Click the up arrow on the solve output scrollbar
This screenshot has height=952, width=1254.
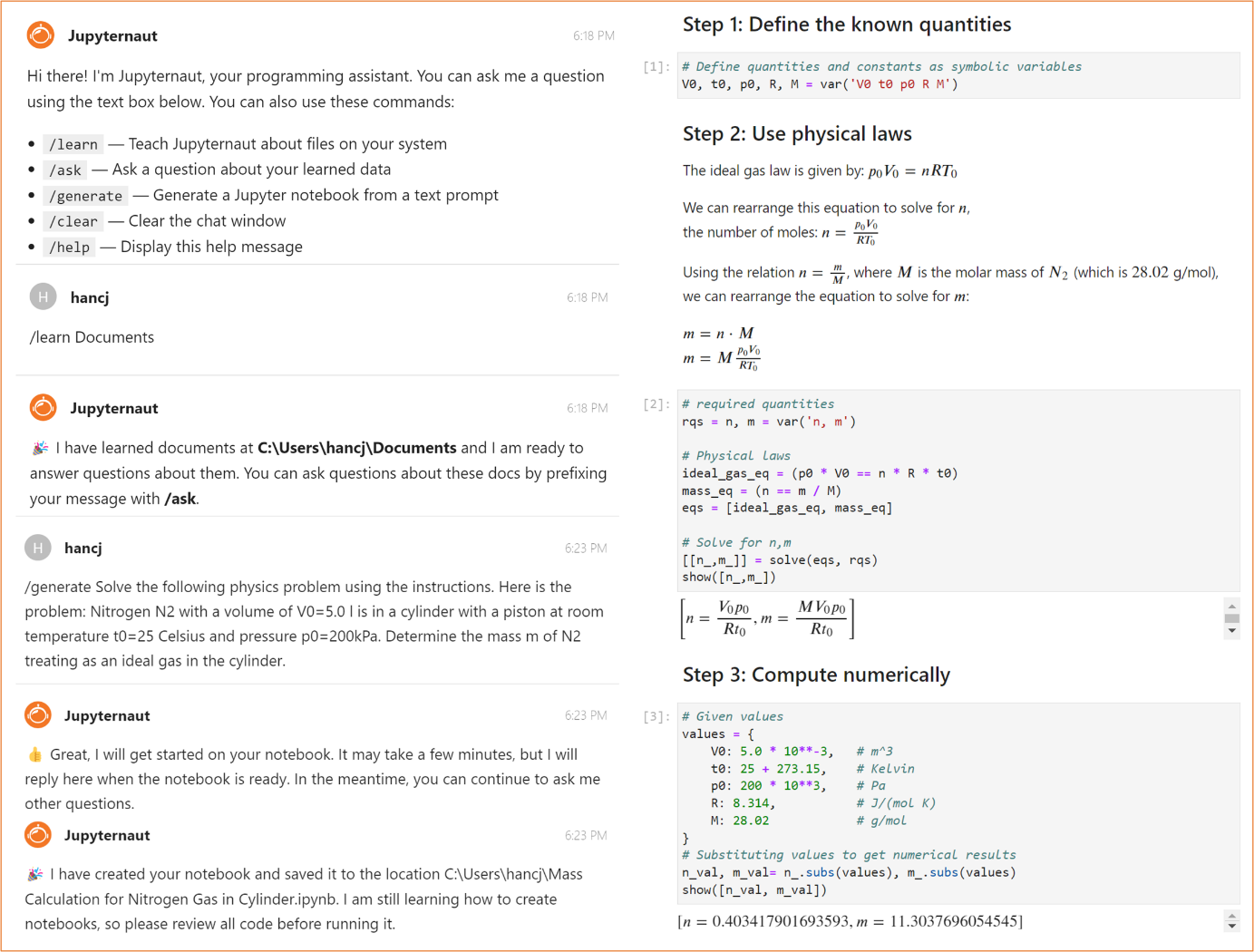1231,607
